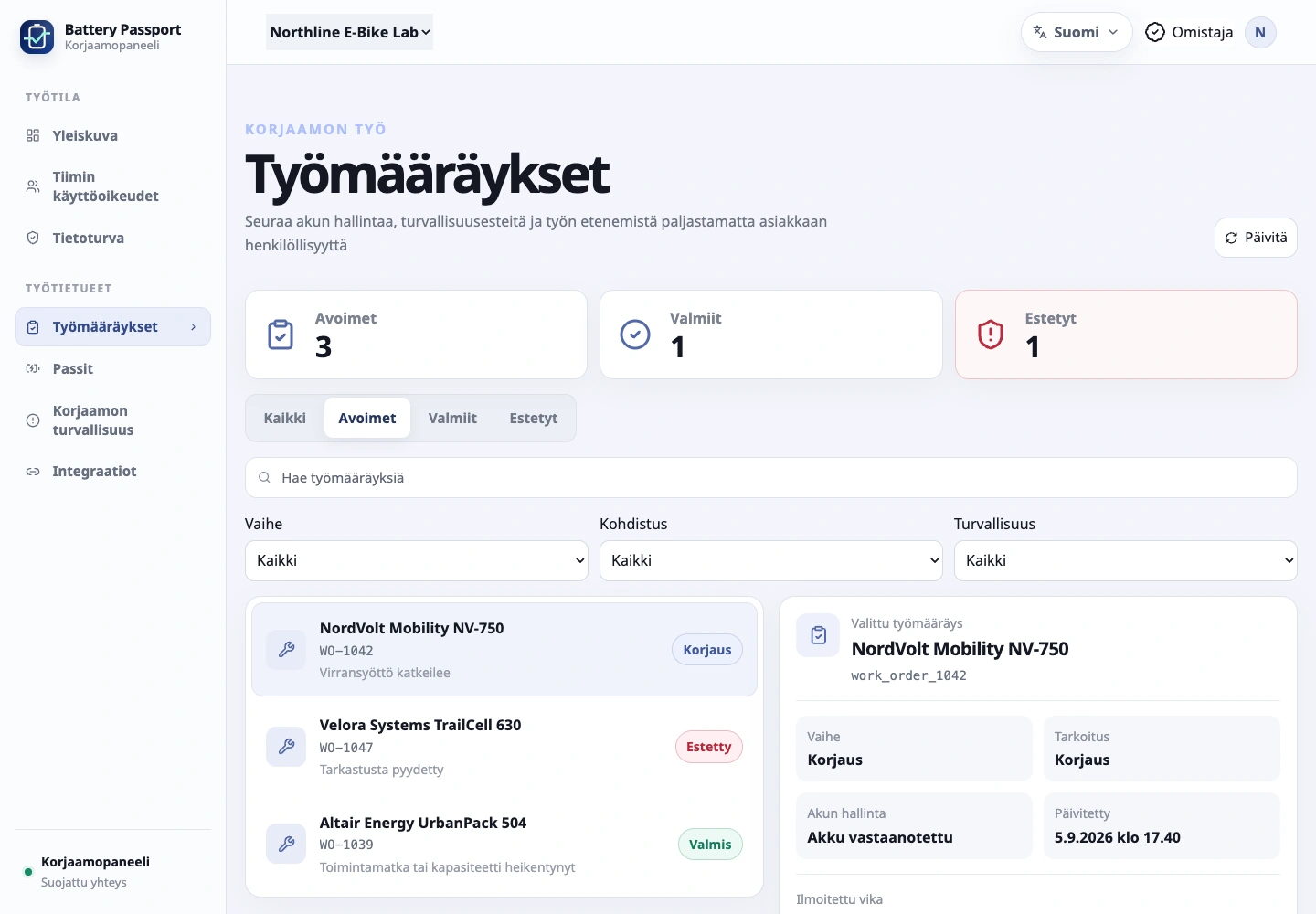
Task: Go to Yleiskuva in the sidebar
Action: 112,135
